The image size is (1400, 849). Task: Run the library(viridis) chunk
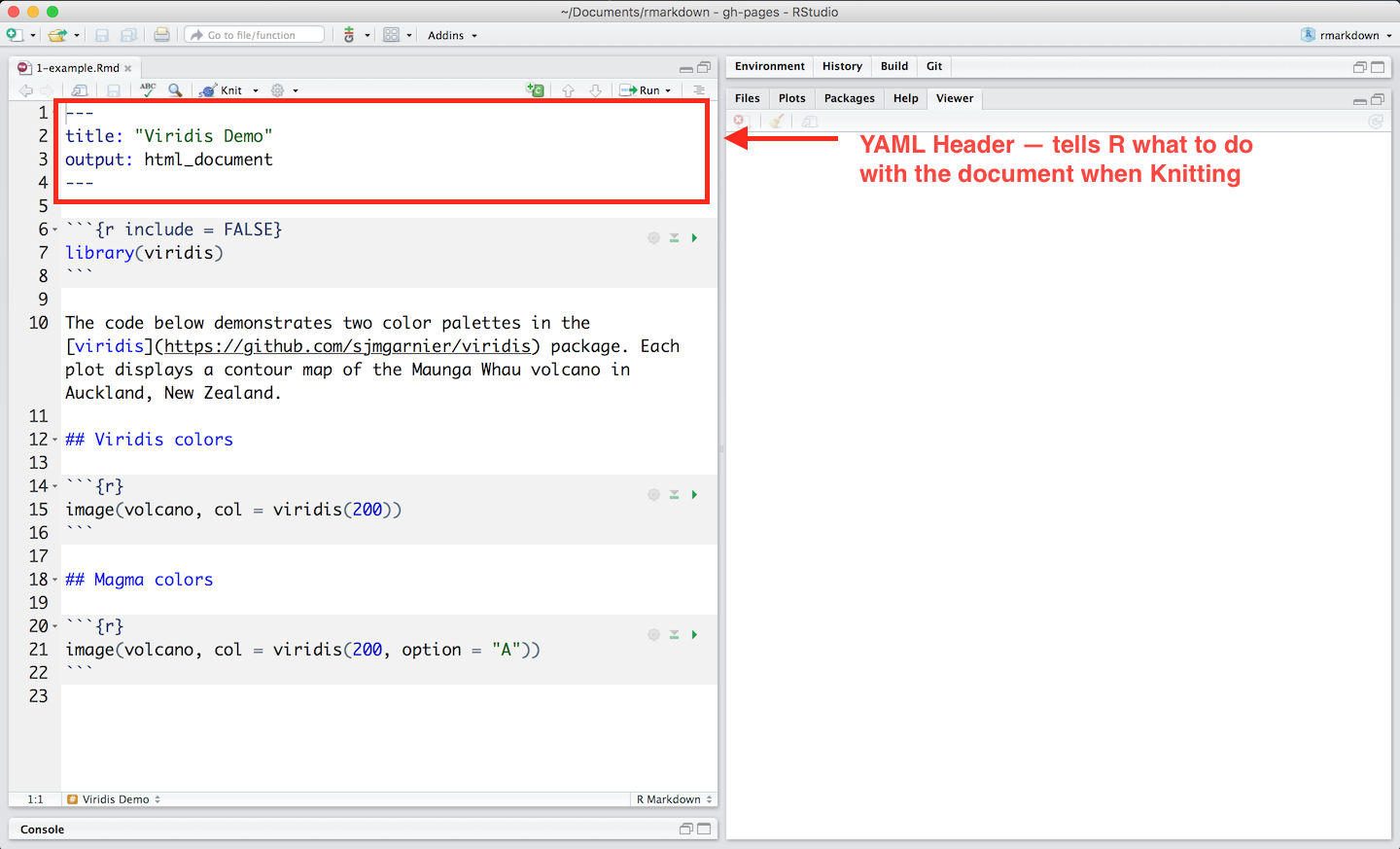point(694,237)
